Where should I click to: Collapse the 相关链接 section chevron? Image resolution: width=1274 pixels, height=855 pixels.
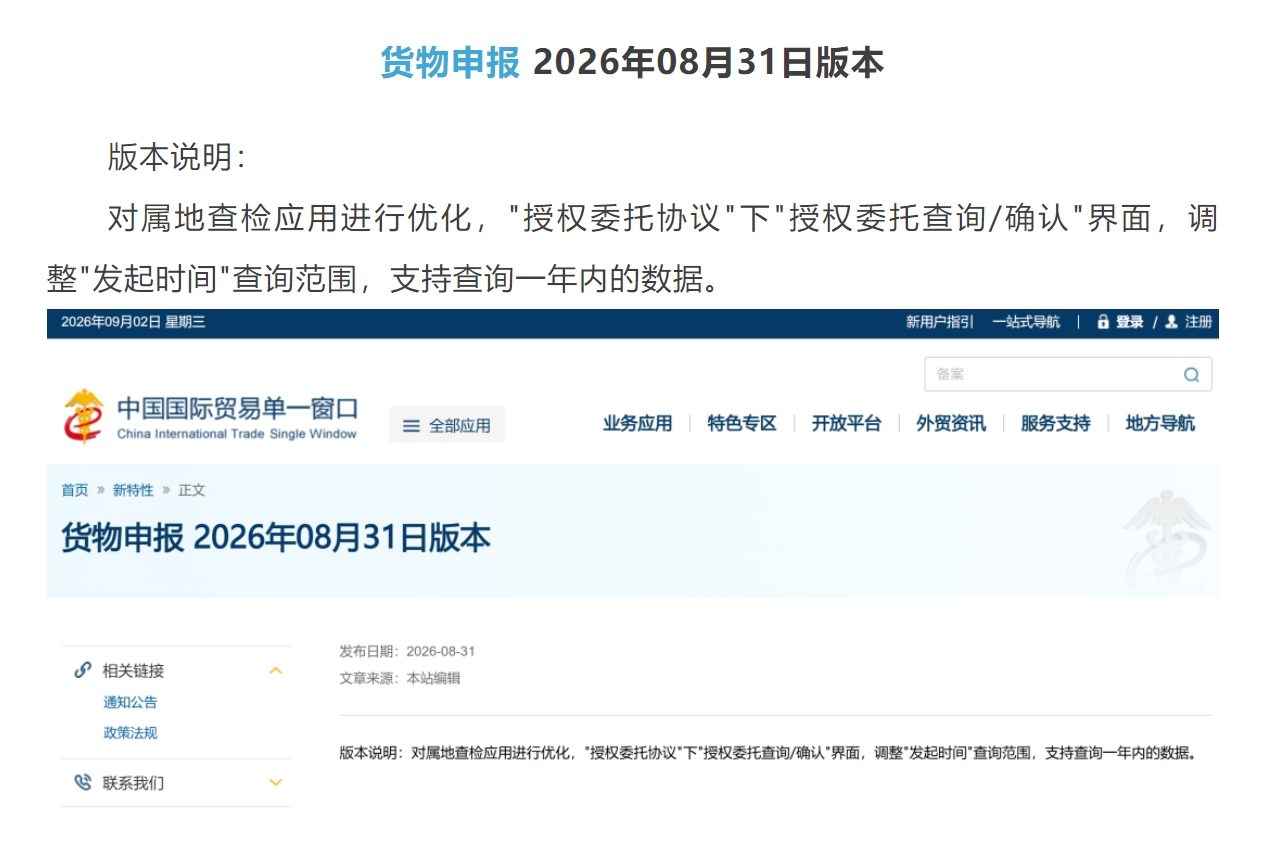pos(276,670)
